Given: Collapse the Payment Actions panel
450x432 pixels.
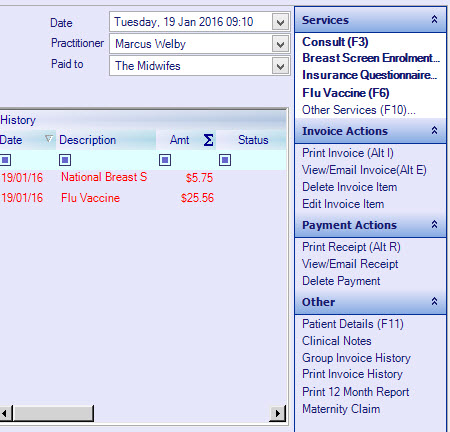Looking at the screenshot, I should (434, 224).
